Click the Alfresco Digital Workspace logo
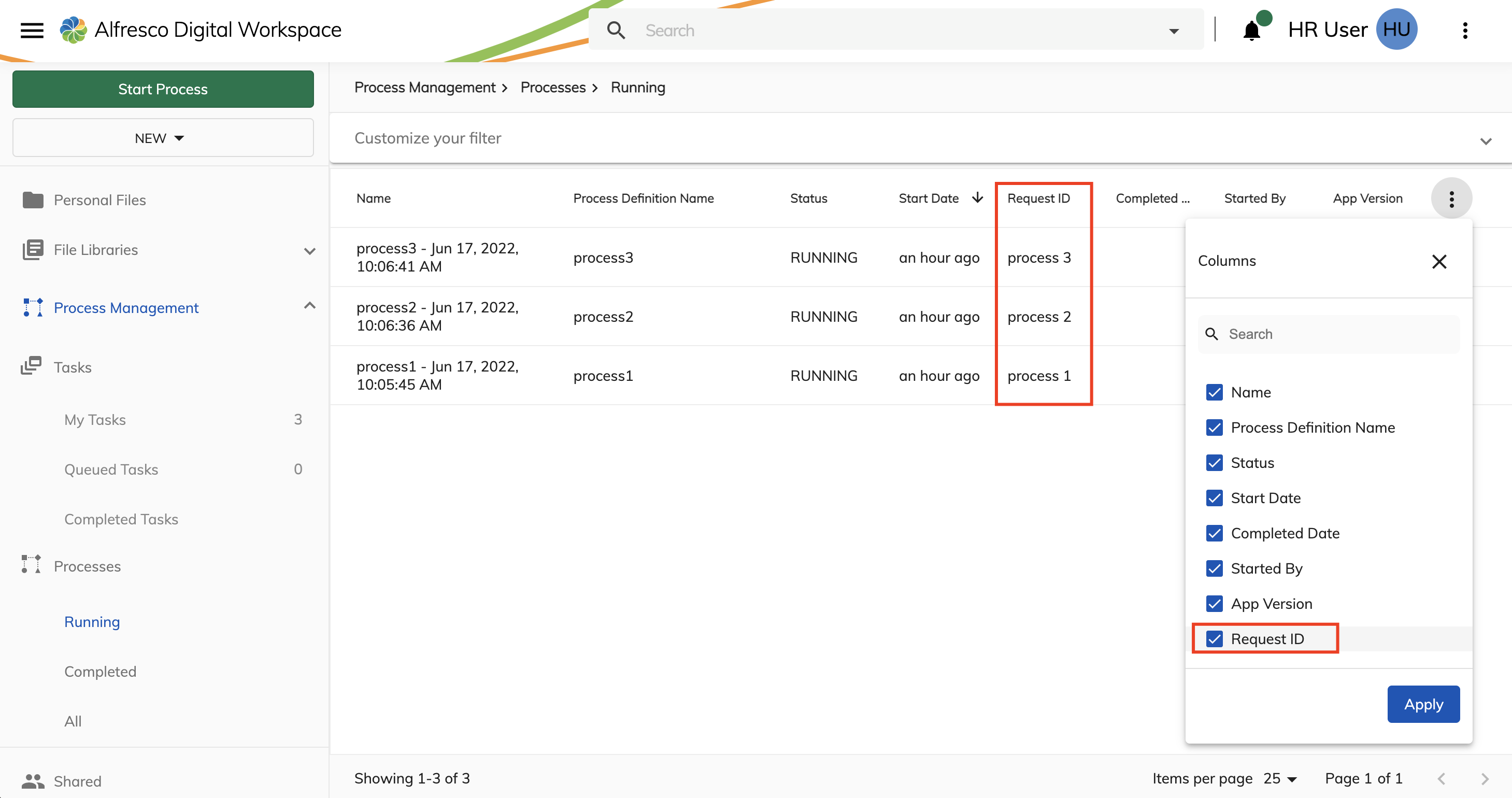The image size is (1512, 798). (x=73, y=30)
